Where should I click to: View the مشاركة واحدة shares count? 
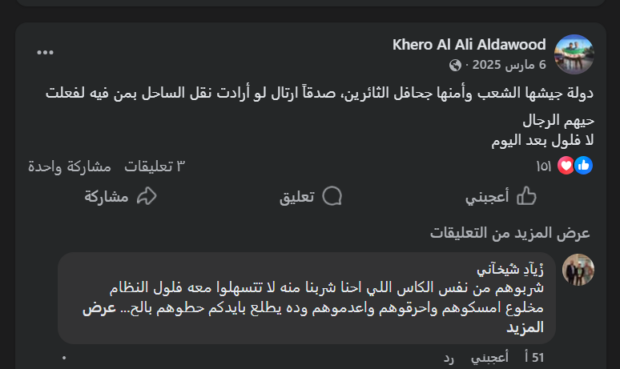point(70,167)
